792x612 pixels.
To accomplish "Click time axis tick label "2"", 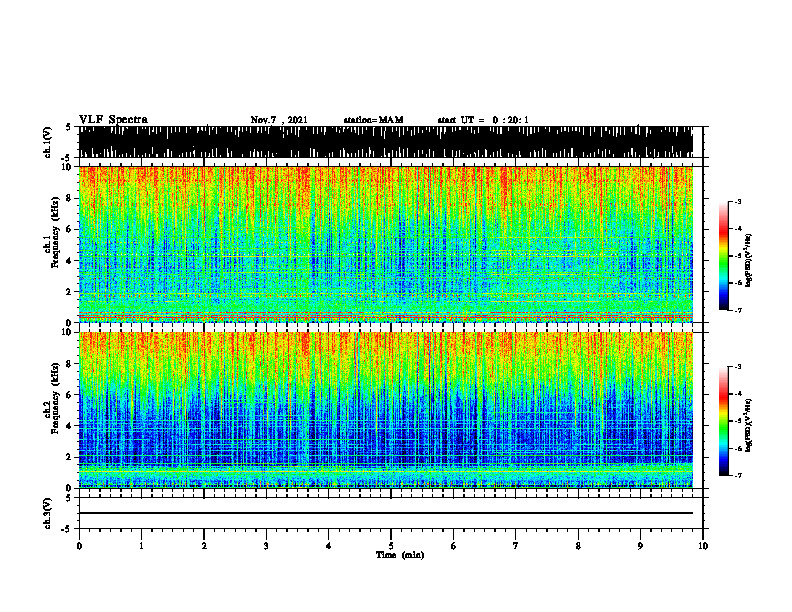I will point(204,546).
